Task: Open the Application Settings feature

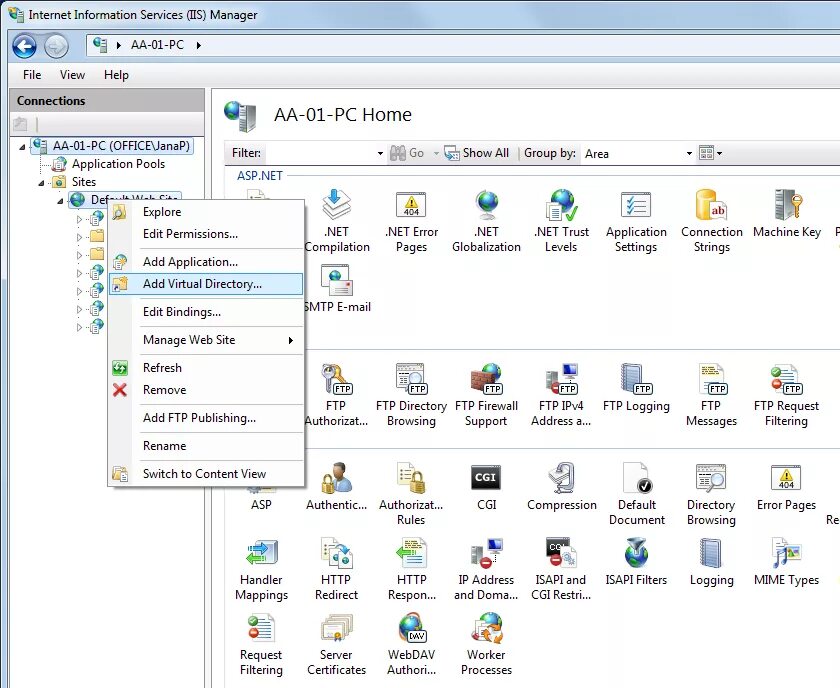Action: pos(636,221)
